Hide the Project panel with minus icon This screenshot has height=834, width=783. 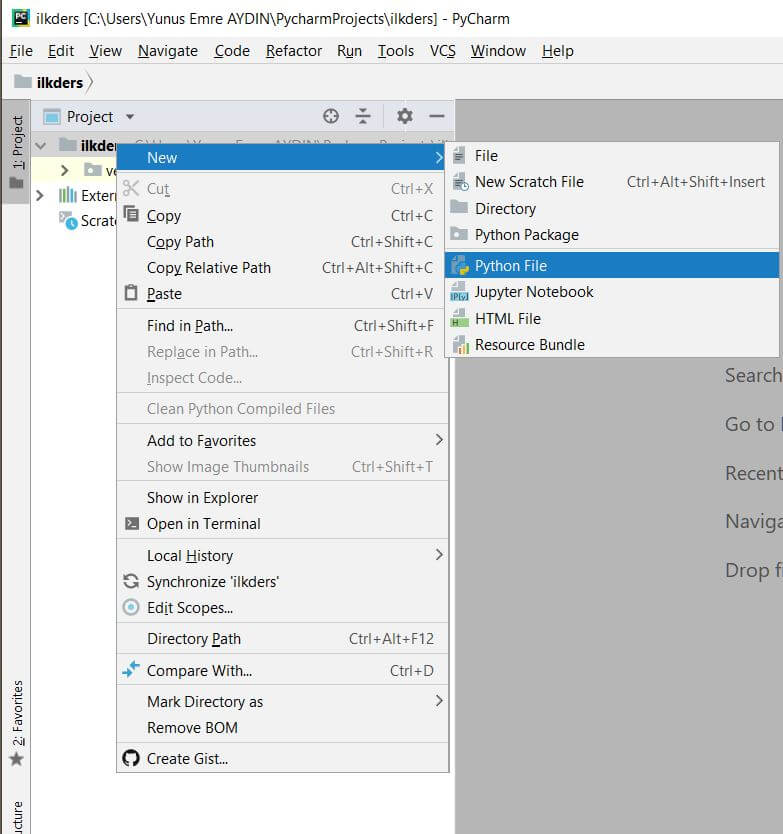[x=437, y=116]
